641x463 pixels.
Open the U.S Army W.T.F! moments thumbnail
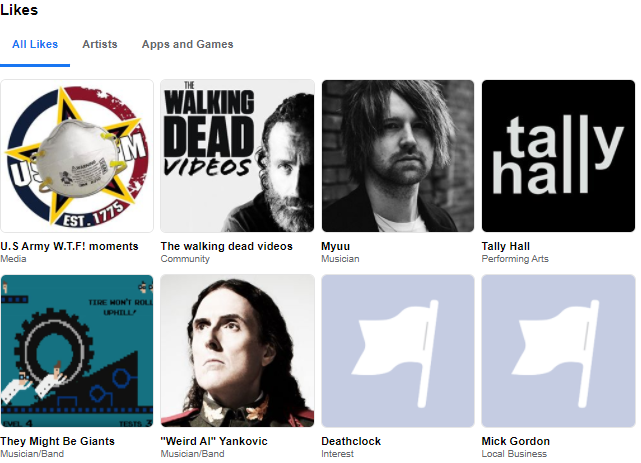(x=77, y=156)
